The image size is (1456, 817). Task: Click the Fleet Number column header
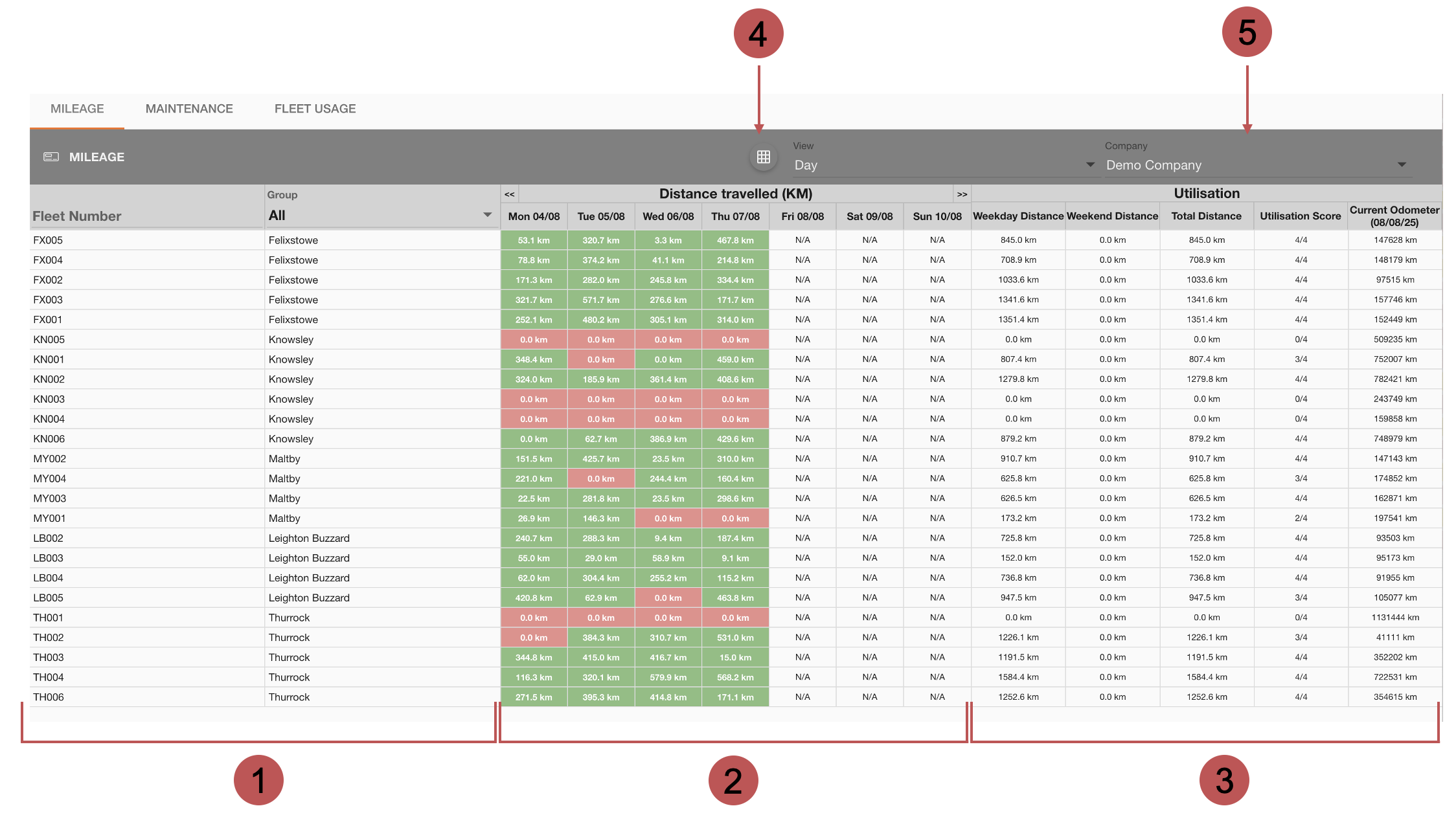(x=77, y=216)
